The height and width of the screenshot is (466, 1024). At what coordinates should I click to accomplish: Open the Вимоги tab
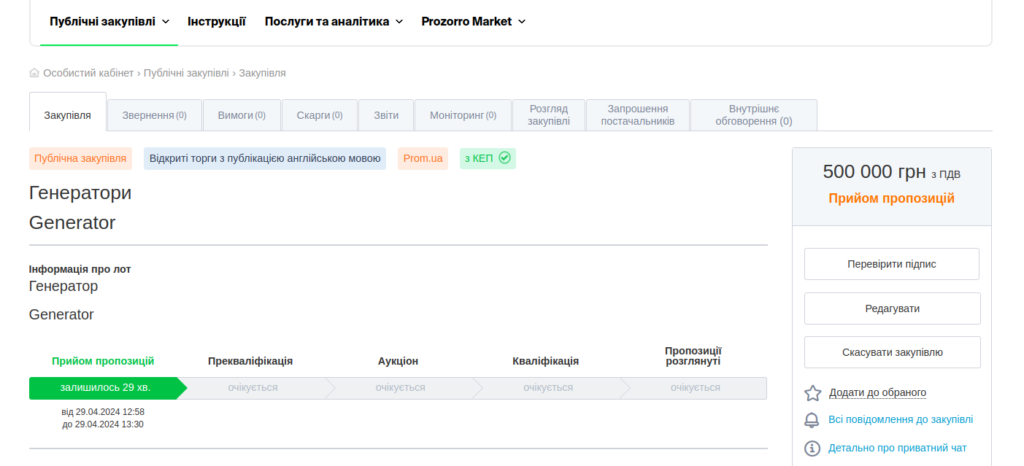(x=241, y=115)
